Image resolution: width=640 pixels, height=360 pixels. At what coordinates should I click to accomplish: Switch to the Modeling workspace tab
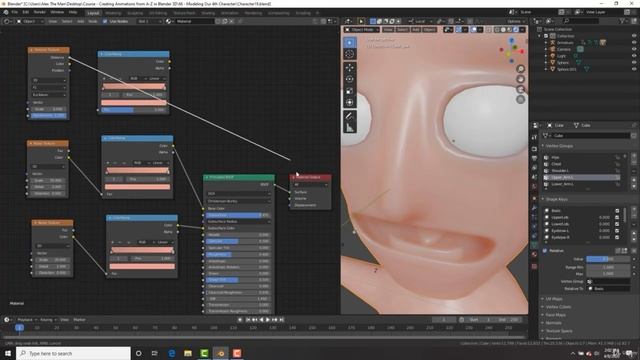(113, 13)
